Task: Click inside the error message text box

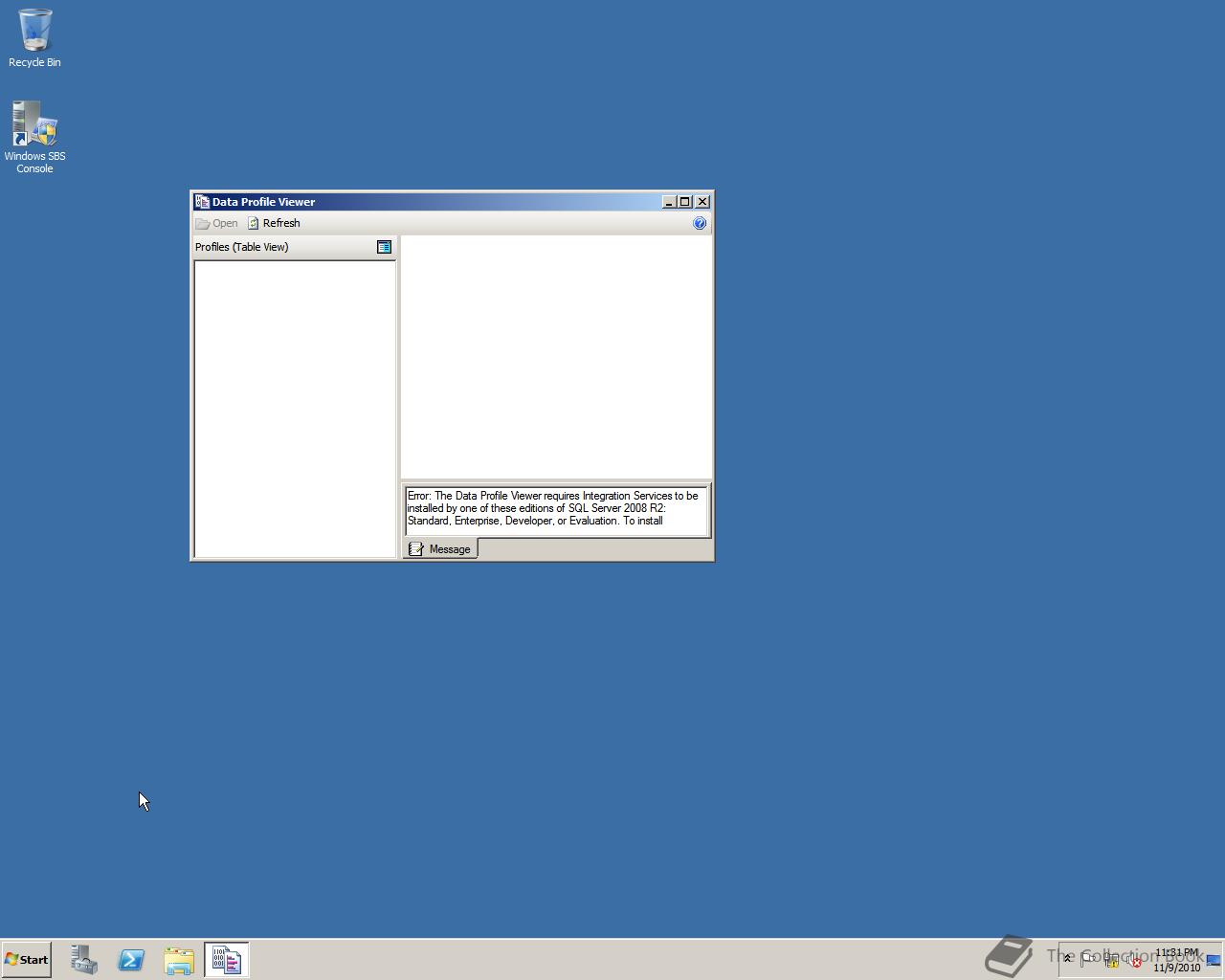Action: click(x=556, y=509)
